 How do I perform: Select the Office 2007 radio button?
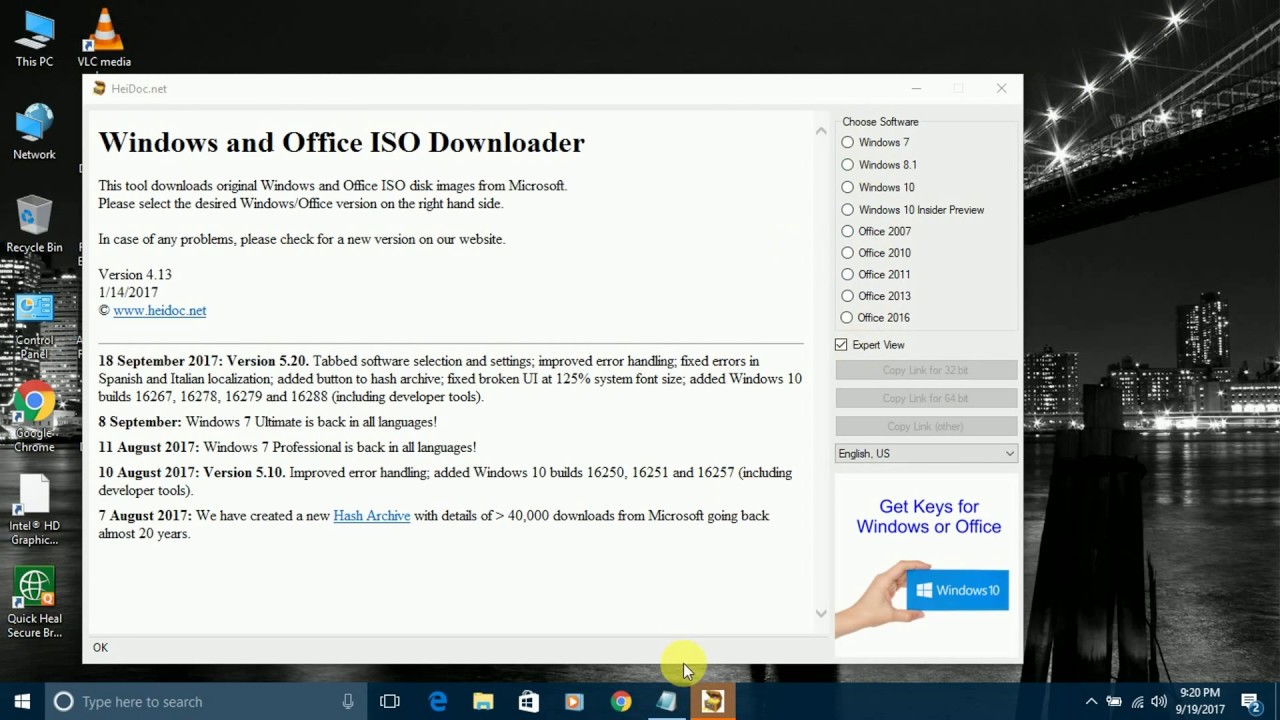tap(848, 231)
